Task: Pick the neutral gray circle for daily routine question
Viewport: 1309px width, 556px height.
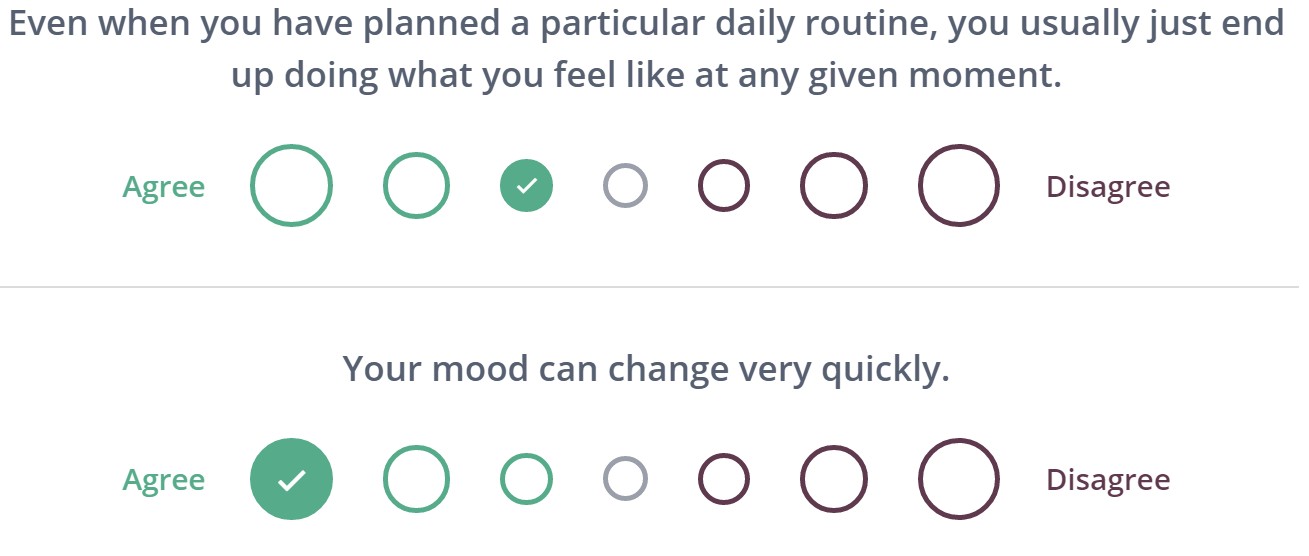Action: coord(625,186)
